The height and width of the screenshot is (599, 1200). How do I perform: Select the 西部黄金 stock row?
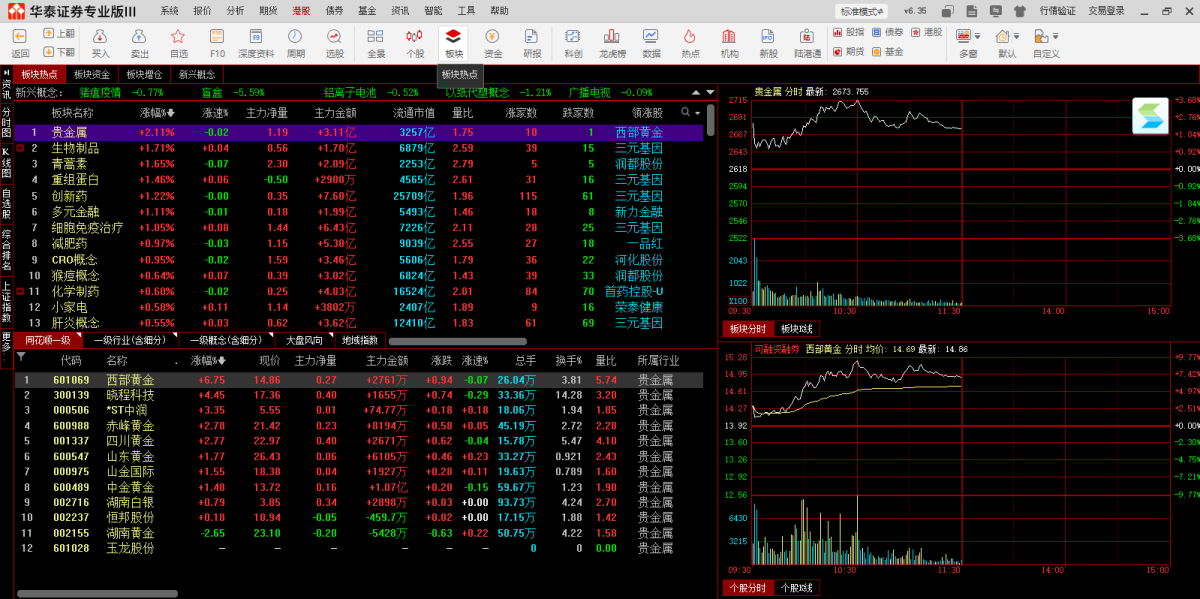coord(130,380)
